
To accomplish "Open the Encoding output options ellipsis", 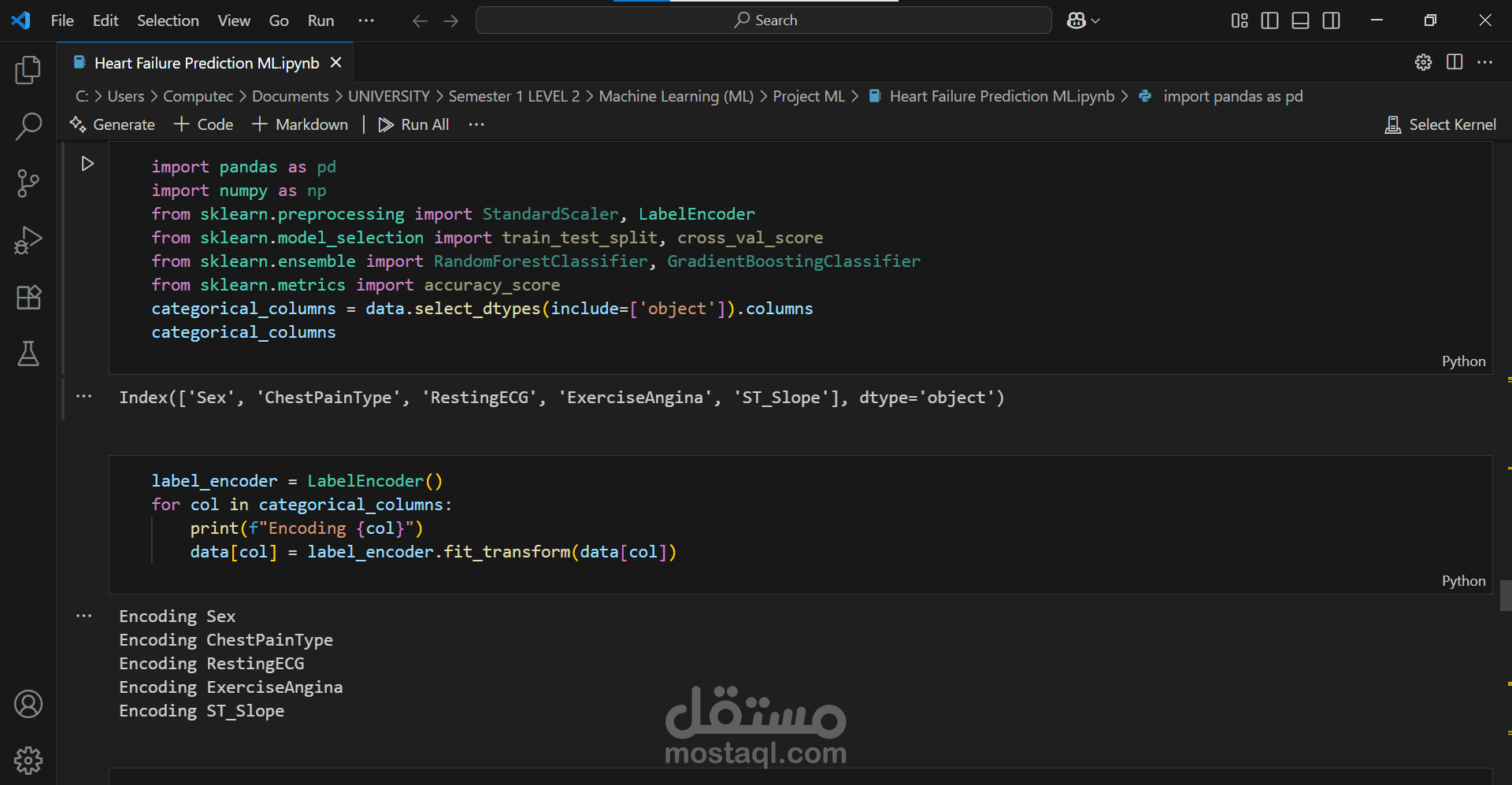I will 84,617.
